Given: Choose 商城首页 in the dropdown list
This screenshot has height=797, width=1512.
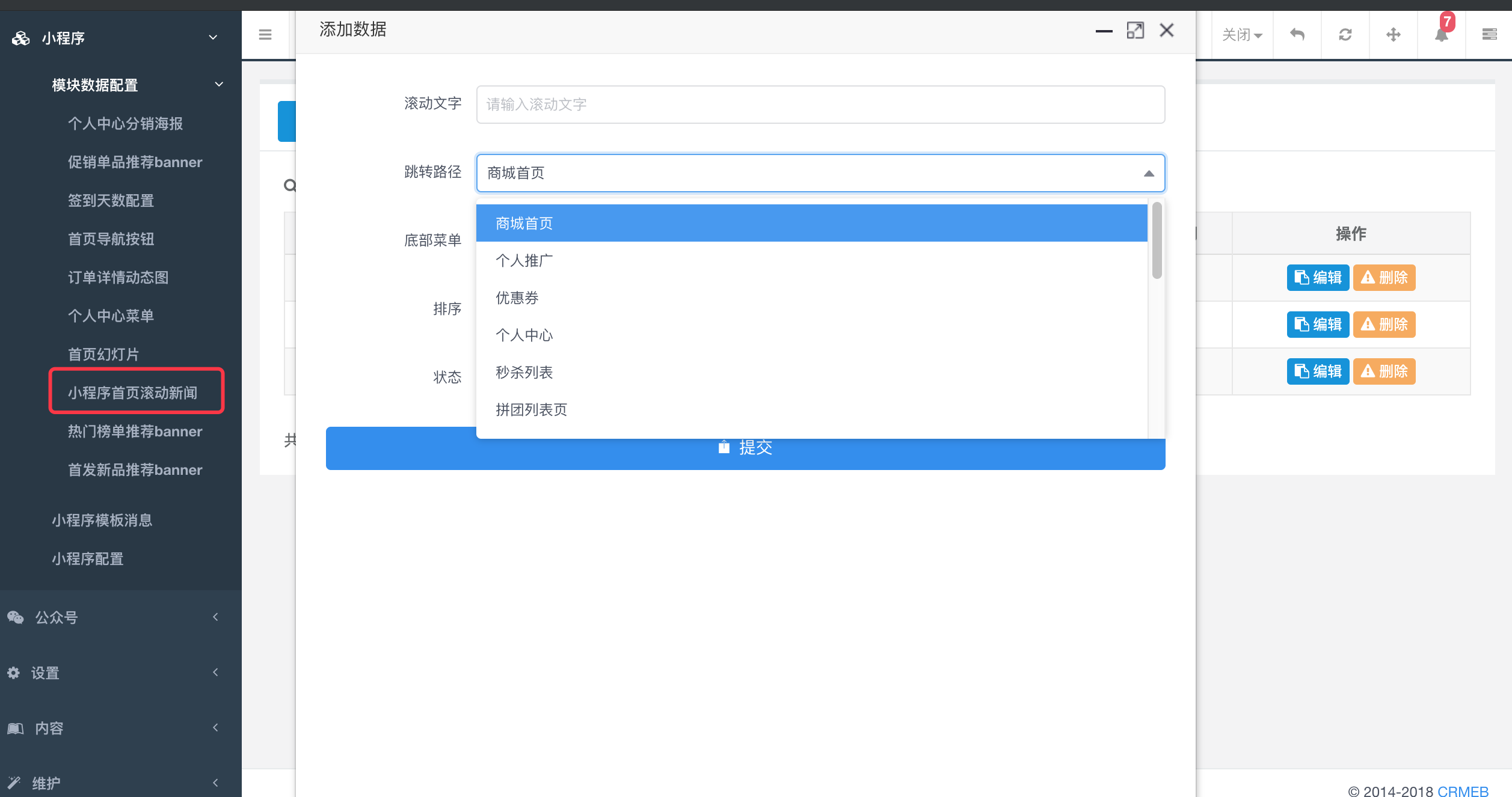Looking at the screenshot, I should click(x=811, y=223).
